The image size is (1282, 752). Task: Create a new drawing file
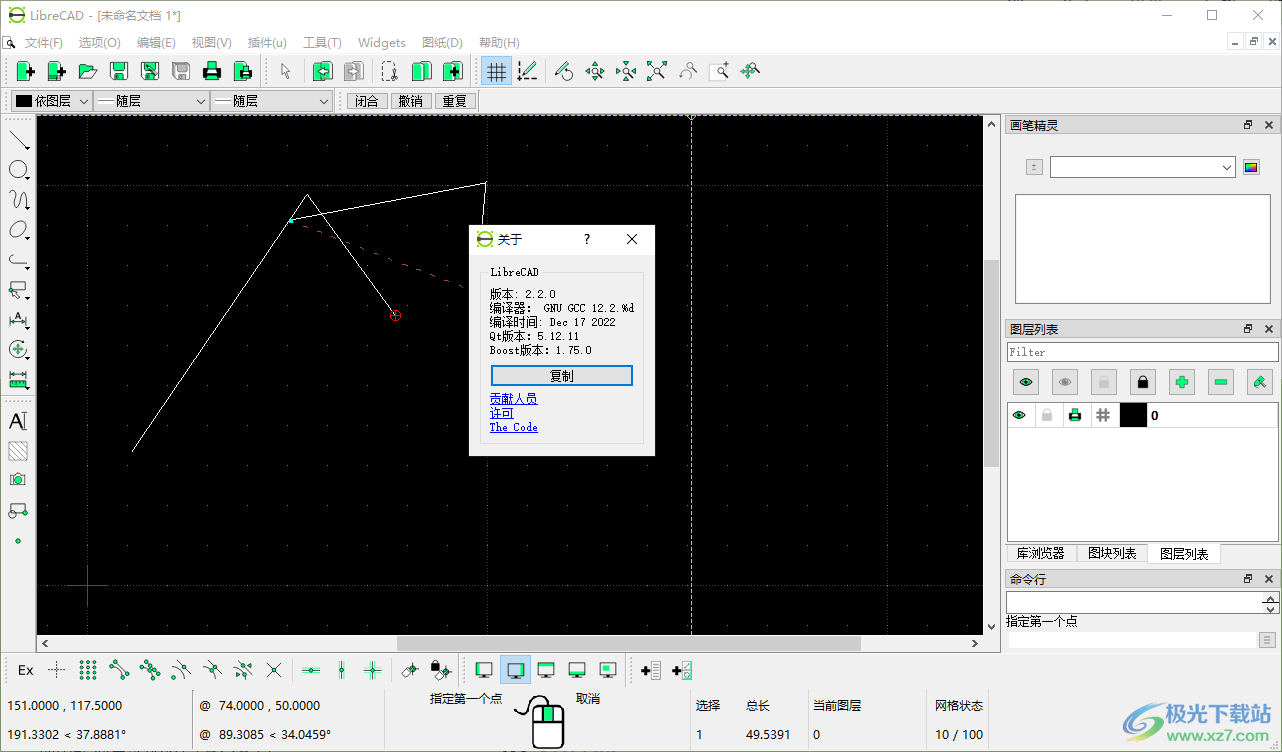point(25,71)
